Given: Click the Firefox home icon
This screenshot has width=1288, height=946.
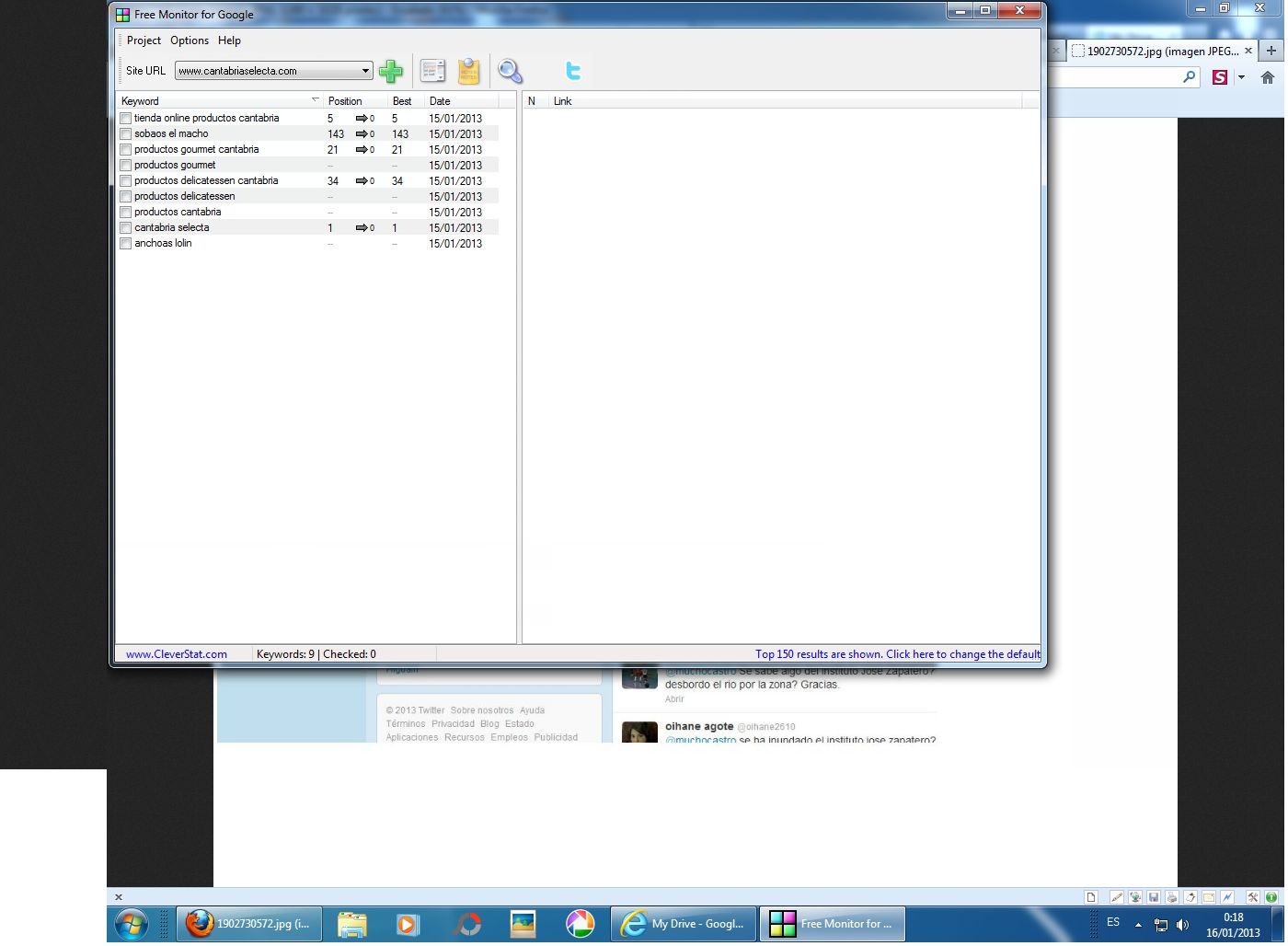Looking at the screenshot, I should pos(1268,77).
